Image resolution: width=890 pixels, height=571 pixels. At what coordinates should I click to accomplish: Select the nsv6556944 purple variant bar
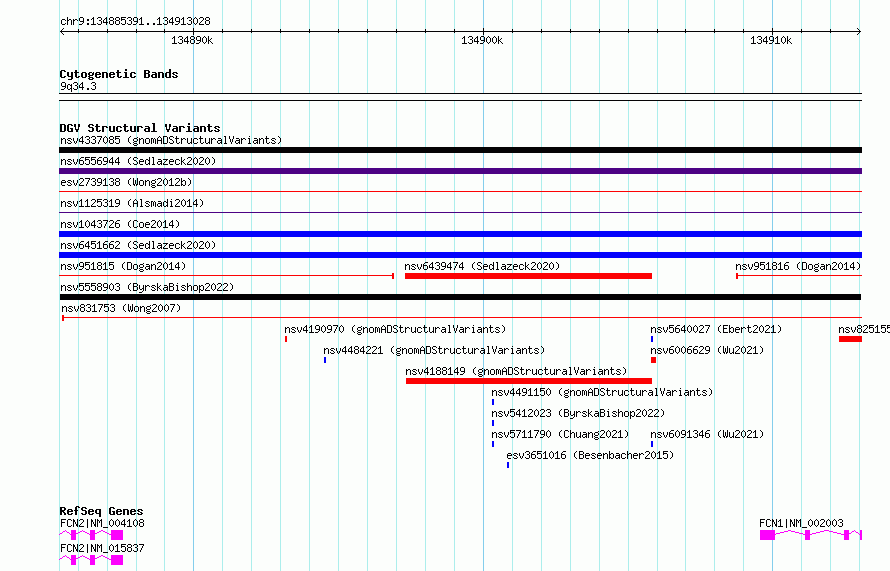[x=460, y=171]
